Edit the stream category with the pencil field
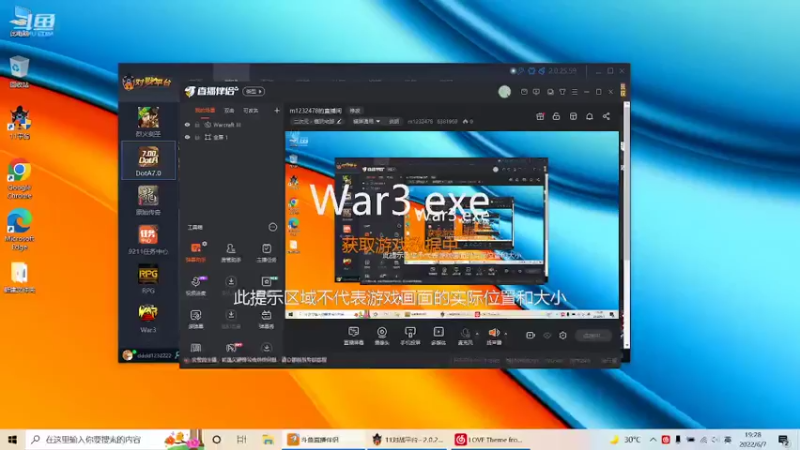This screenshot has width=800, height=450. (317, 121)
